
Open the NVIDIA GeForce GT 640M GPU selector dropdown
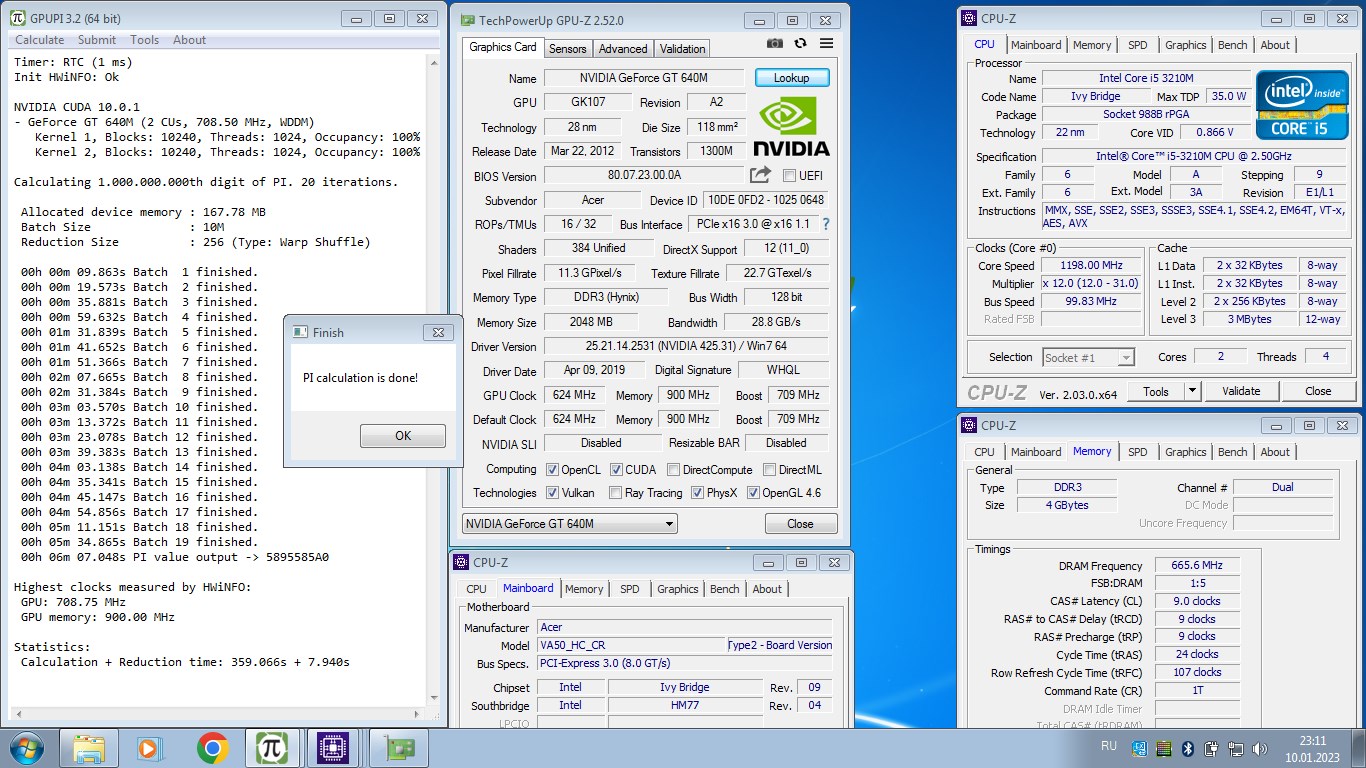click(569, 523)
